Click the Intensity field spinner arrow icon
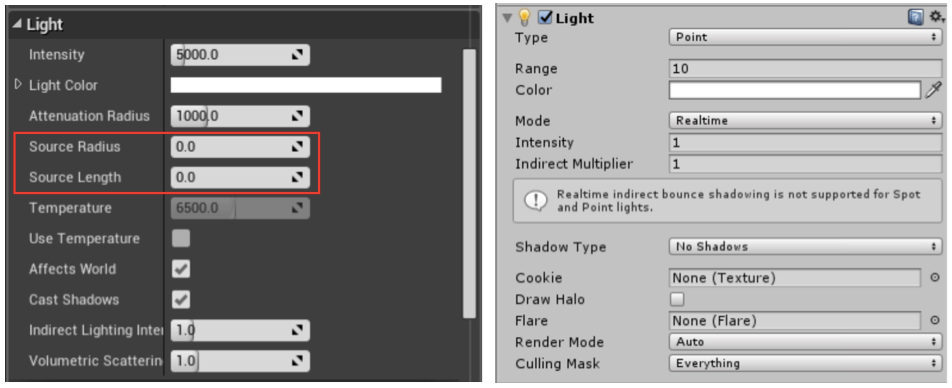 (x=297, y=55)
